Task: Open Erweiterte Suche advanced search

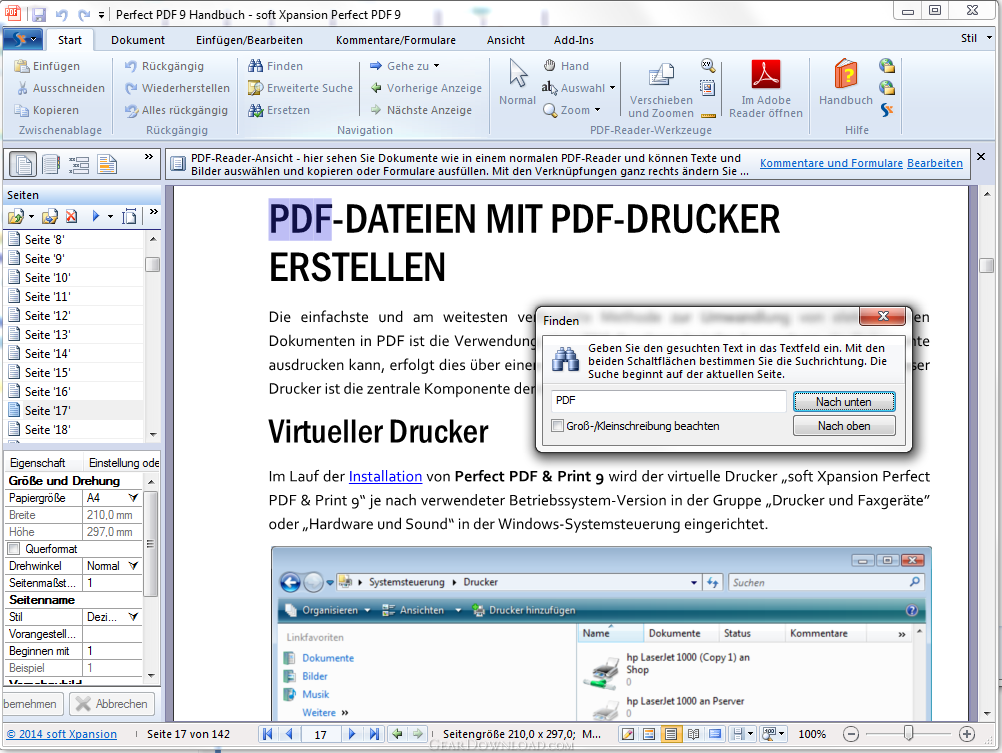Action: pos(300,88)
